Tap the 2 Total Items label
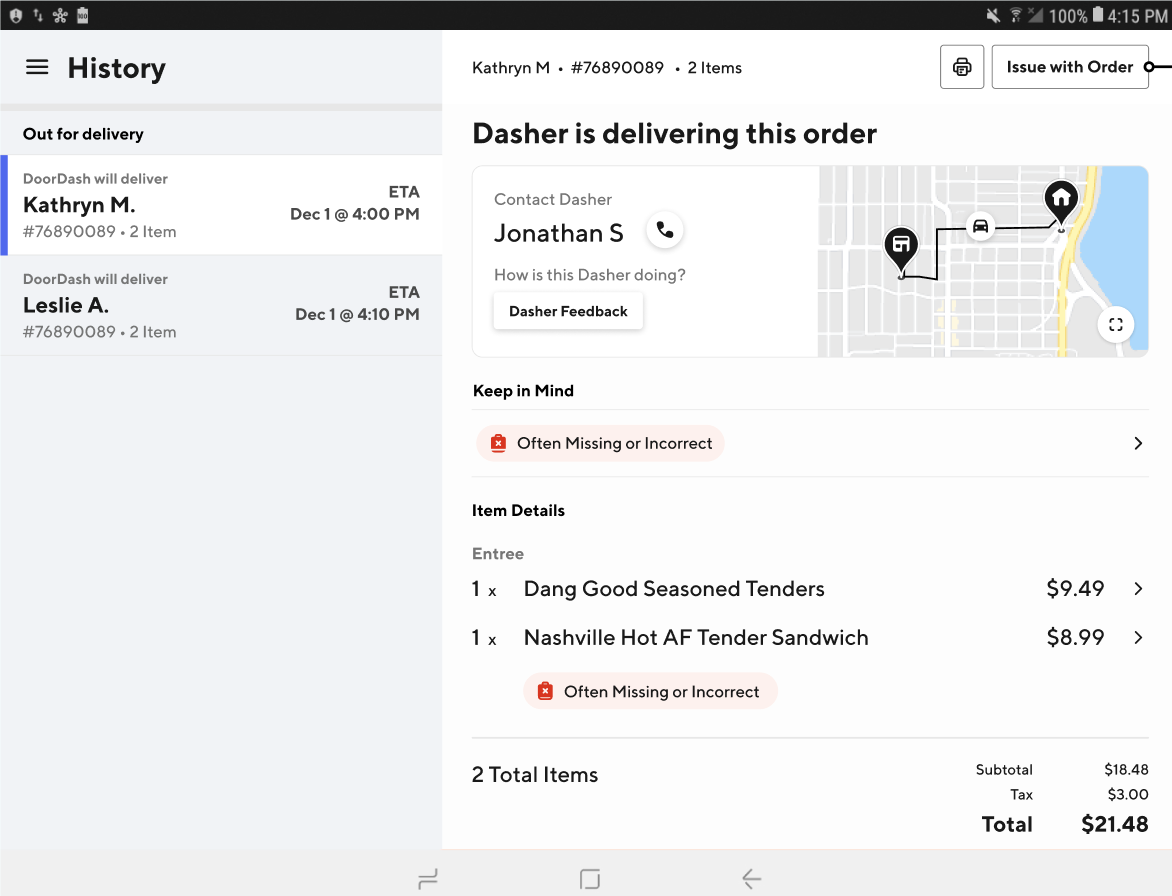The height and width of the screenshot is (896, 1172). pyautogui.click(x=534, y=775)
